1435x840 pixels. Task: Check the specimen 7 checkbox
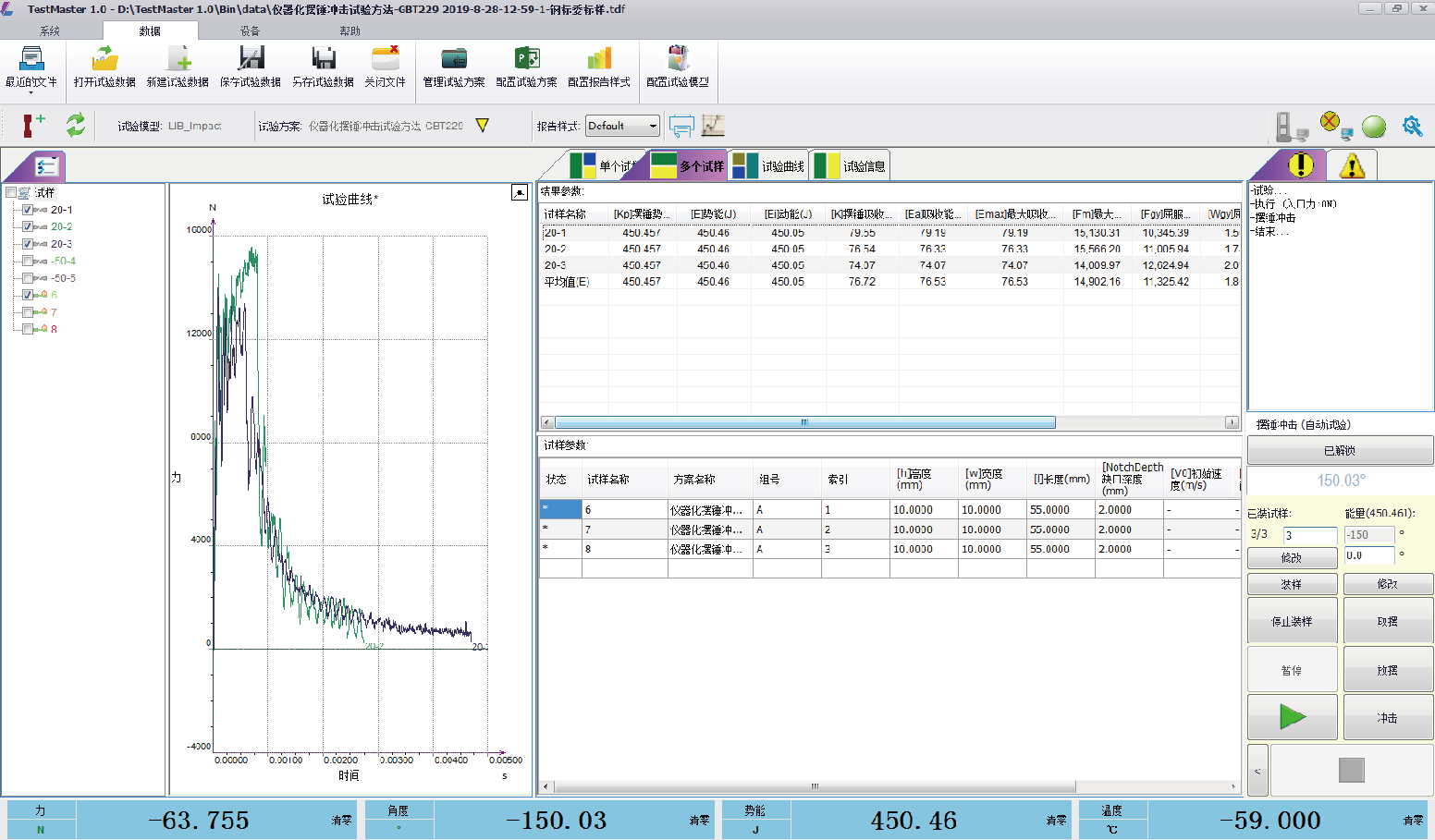[x=28, y=311]
